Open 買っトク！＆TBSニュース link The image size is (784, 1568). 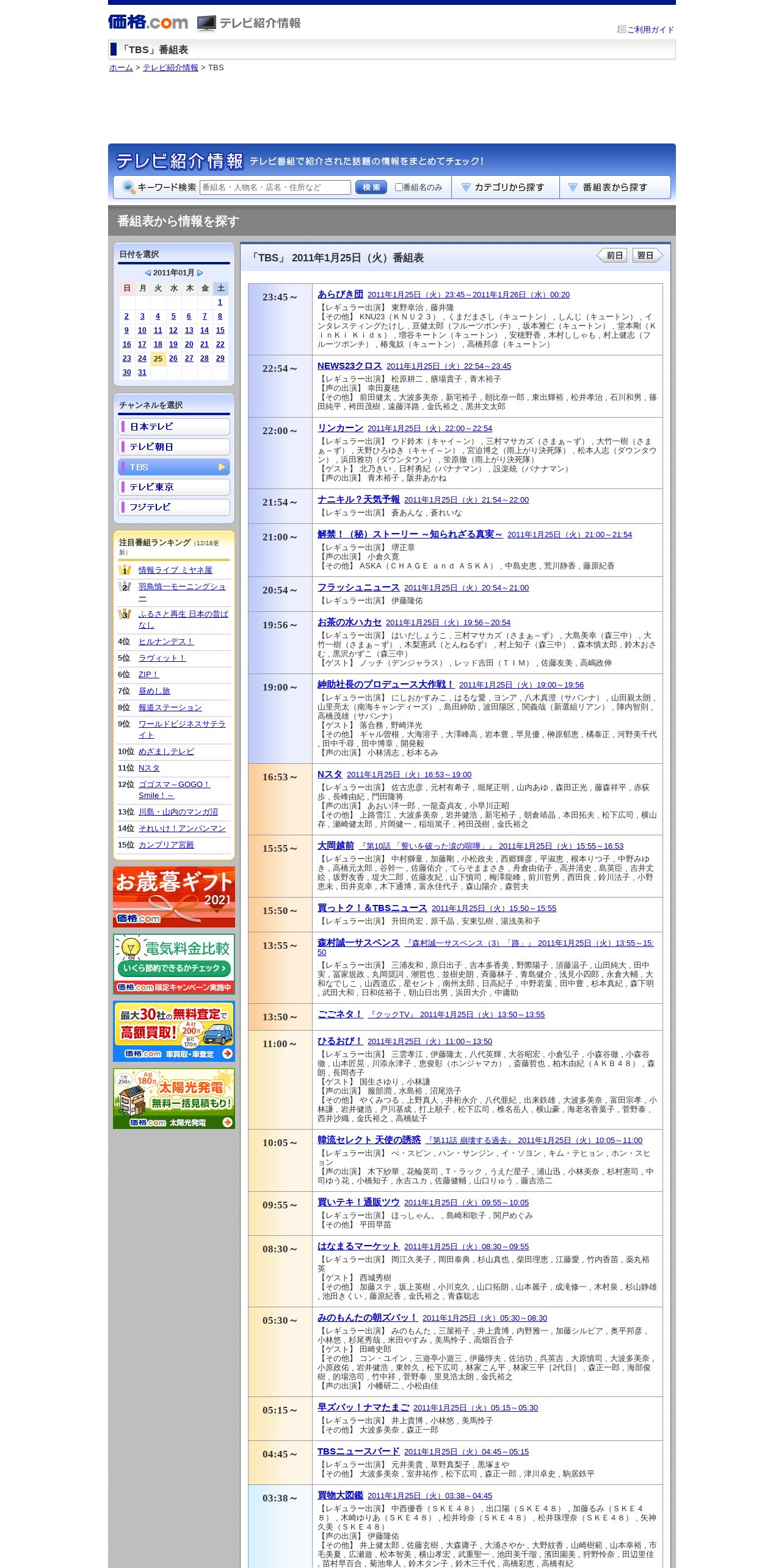pos(372,908)
